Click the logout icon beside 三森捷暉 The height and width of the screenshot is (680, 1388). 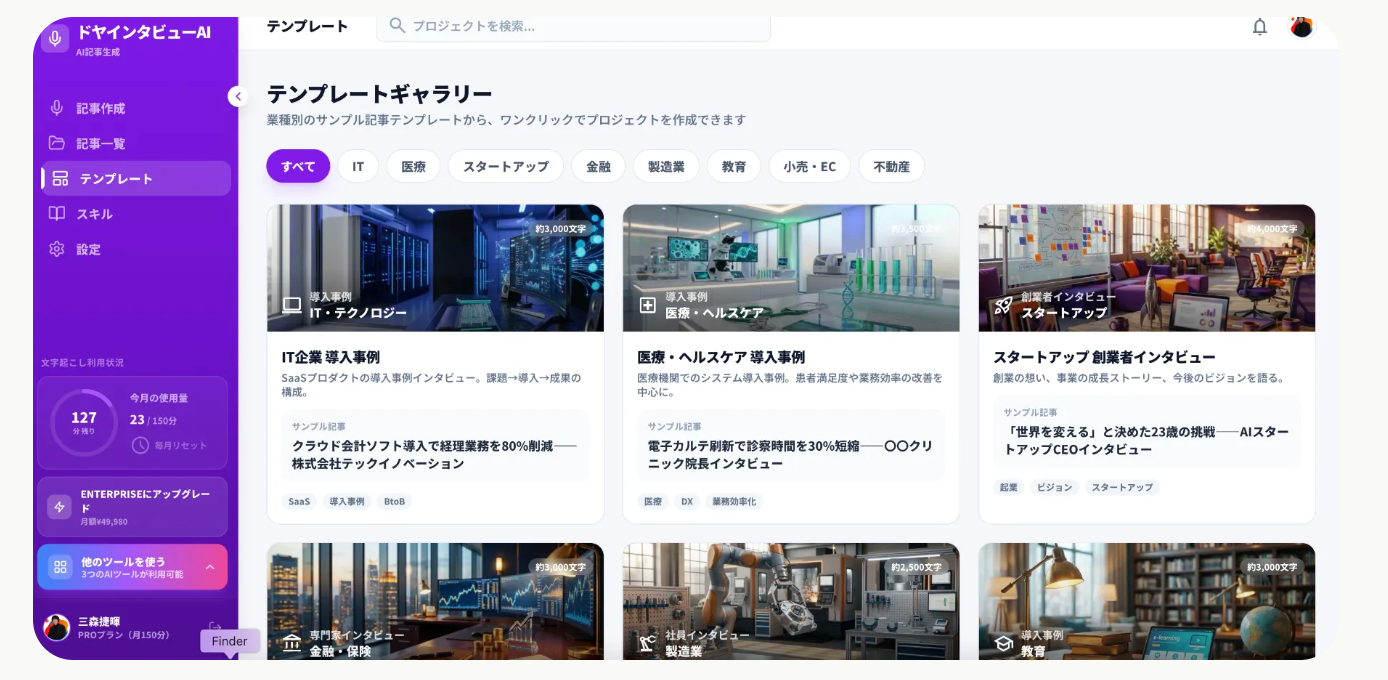[214, 627]
